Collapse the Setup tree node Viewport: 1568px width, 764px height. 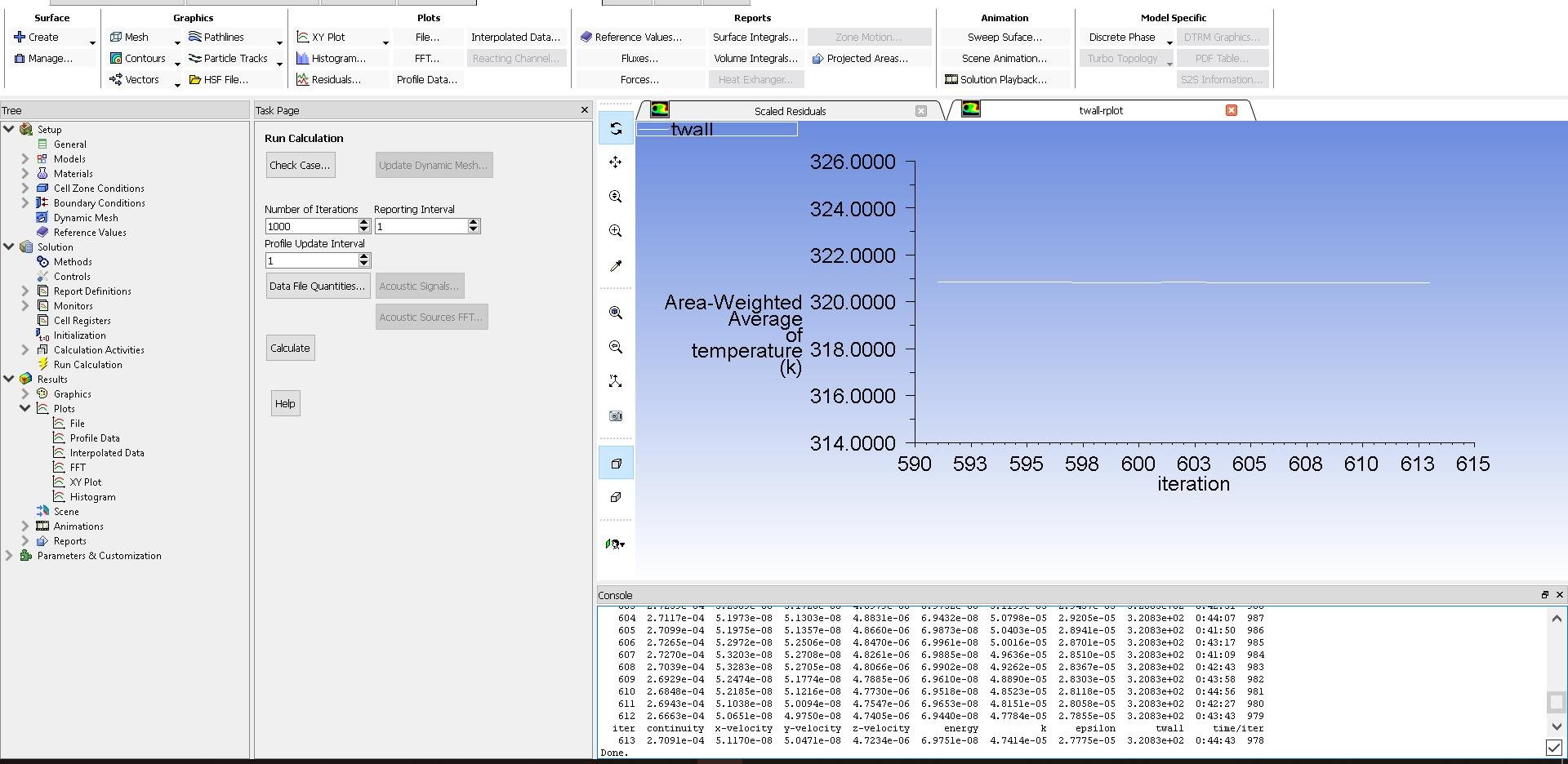(9, 129)
